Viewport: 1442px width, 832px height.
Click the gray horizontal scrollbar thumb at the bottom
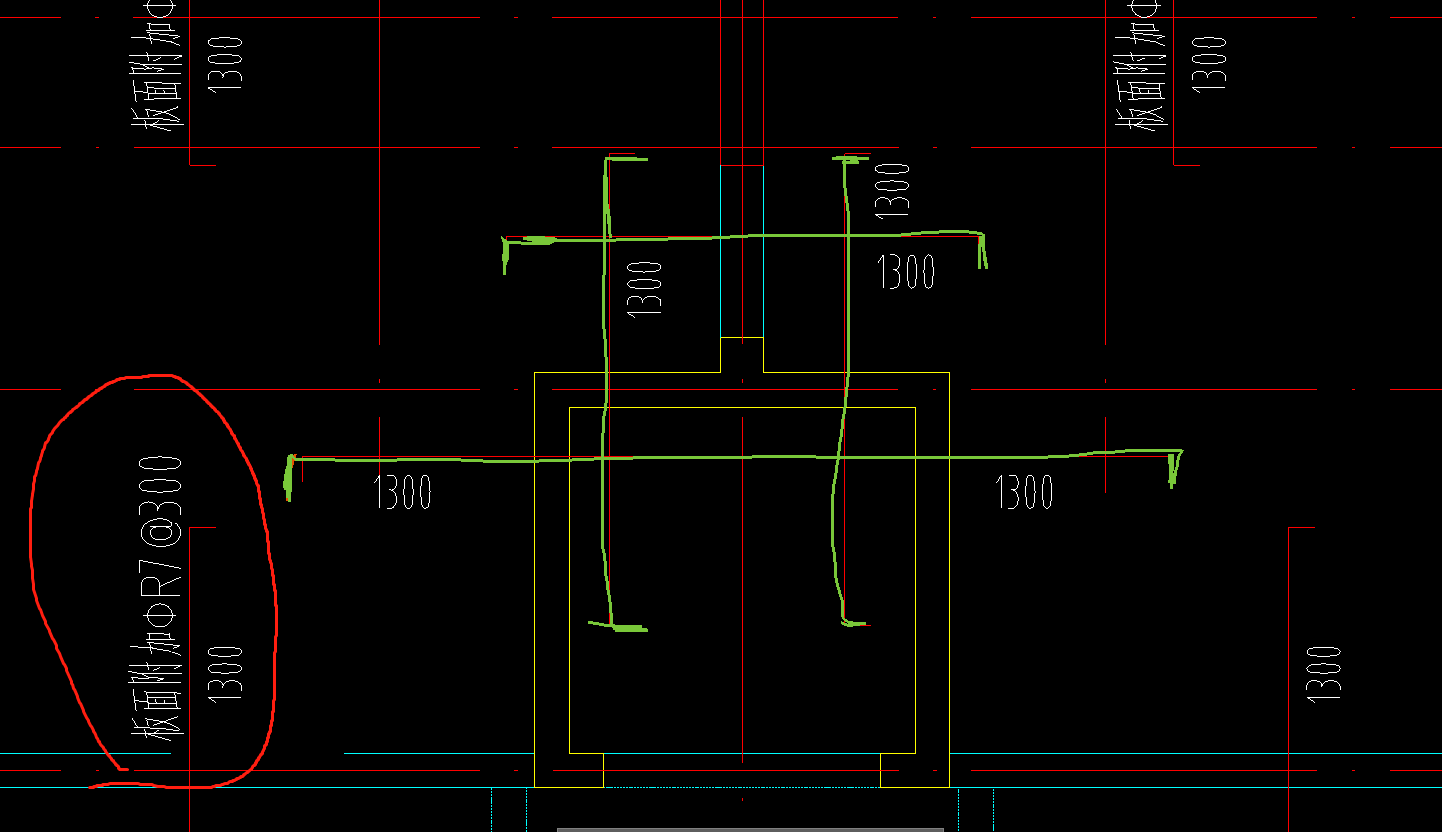click(750, 829)
